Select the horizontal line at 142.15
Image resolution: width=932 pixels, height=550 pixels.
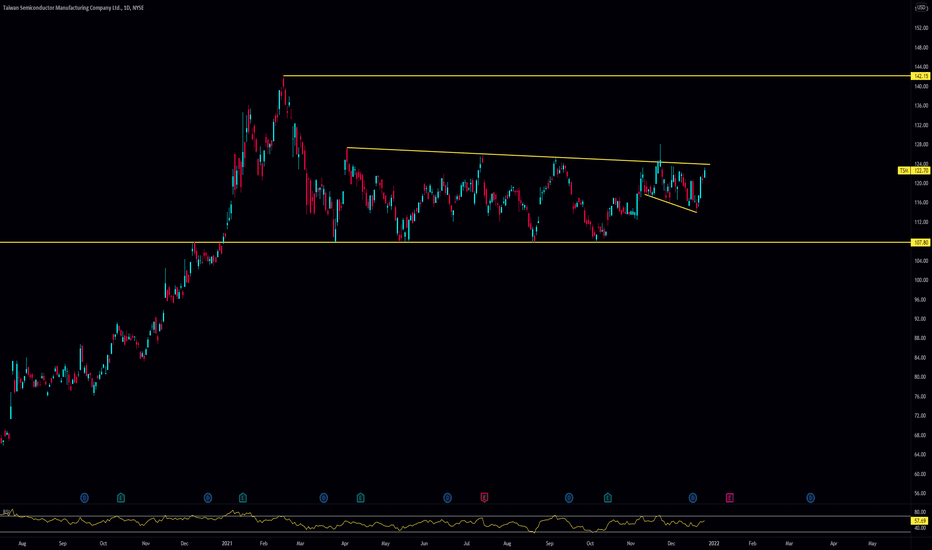click(597, 76)
